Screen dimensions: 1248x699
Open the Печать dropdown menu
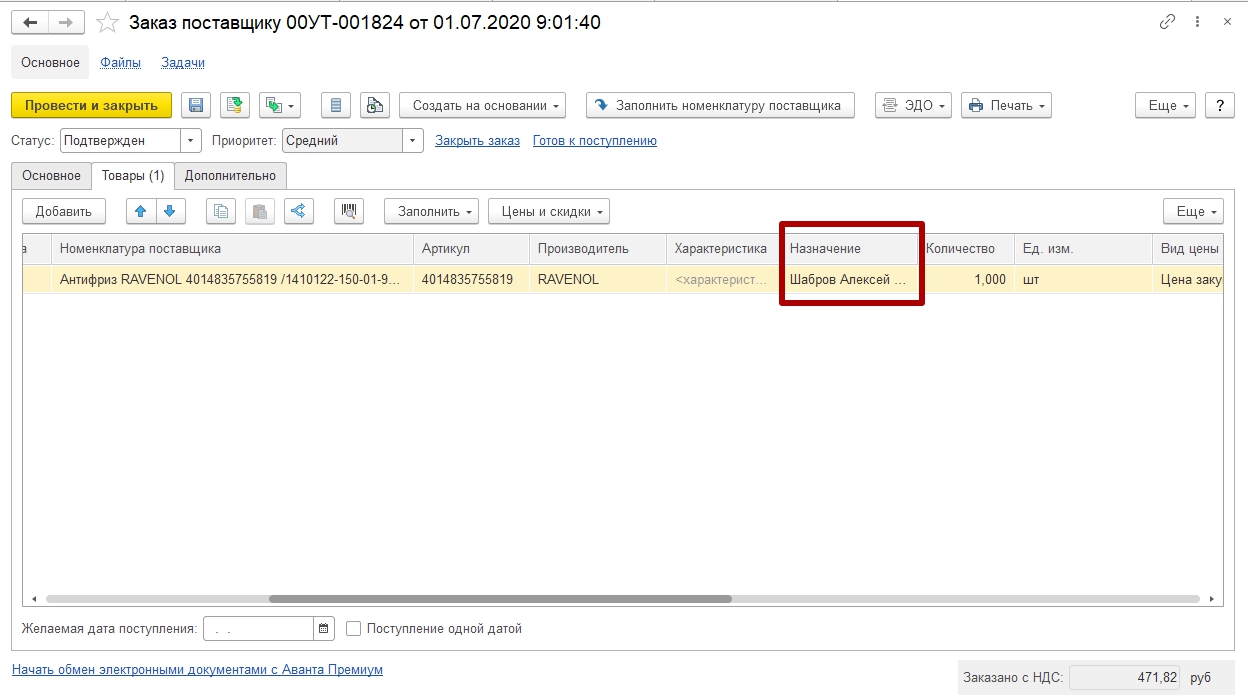tap(1006, 105)
